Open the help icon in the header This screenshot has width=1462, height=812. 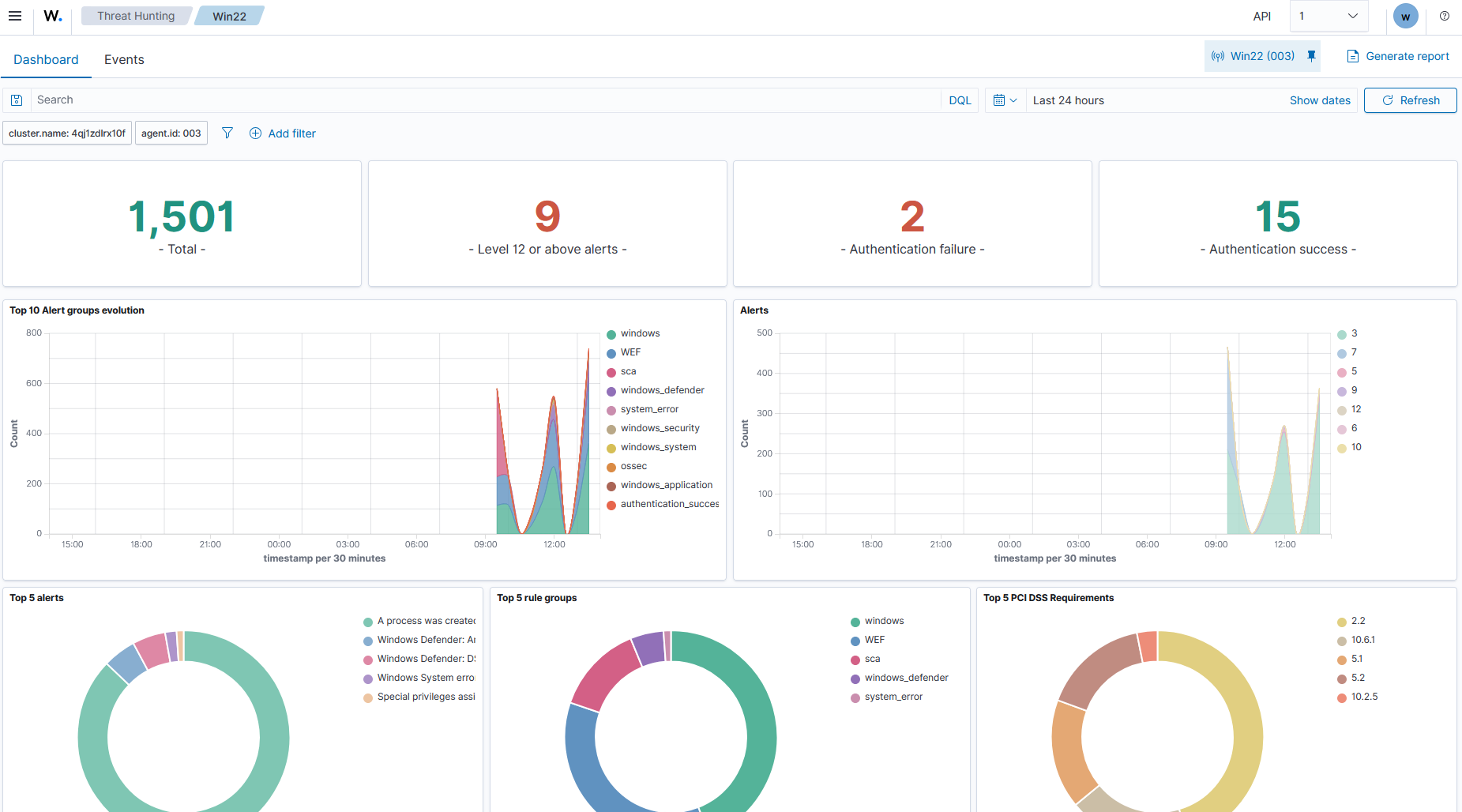click(x=1445, y=16)
